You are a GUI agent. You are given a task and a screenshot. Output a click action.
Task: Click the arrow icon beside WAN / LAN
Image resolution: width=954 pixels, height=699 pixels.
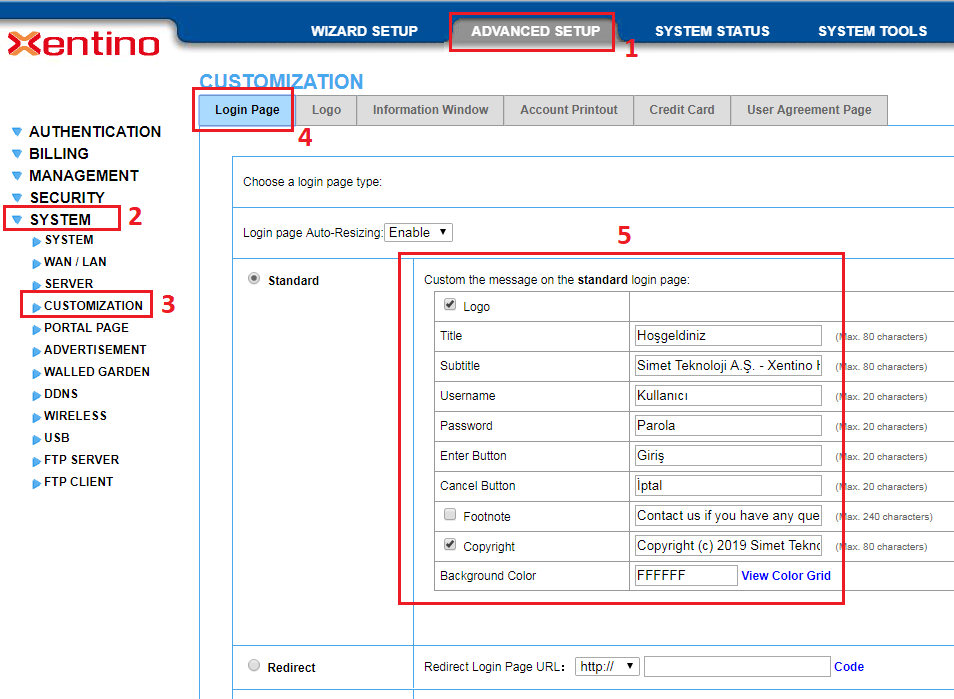click(37, 263)
